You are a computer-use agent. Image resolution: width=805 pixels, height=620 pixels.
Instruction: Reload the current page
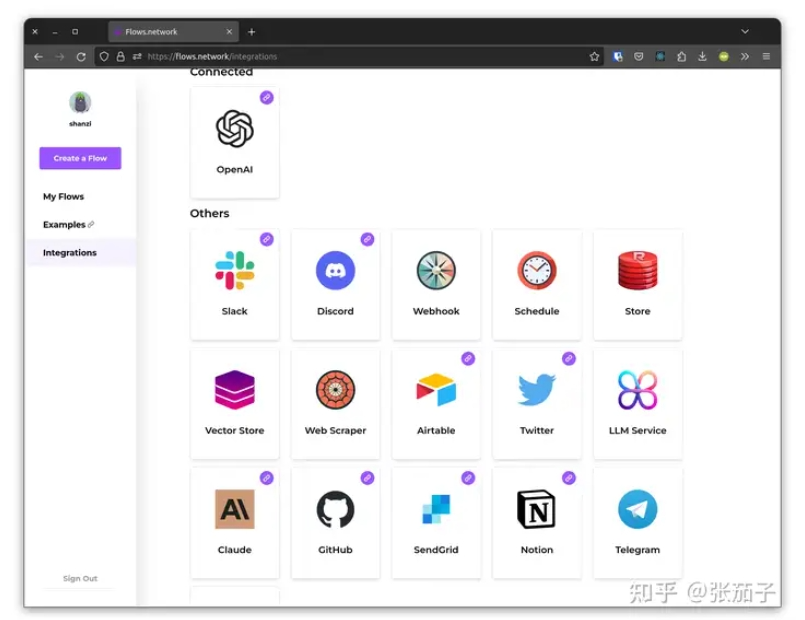pos(81,56)
